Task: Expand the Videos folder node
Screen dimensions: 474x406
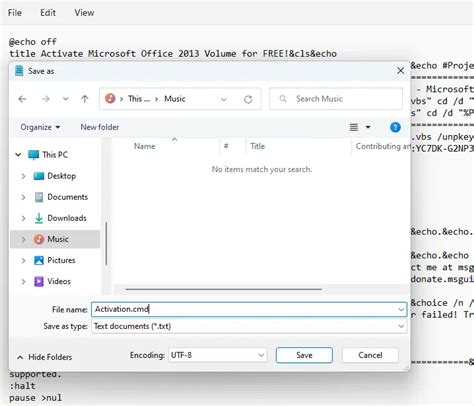Action: pyautogui.click(x=23, y=282)
